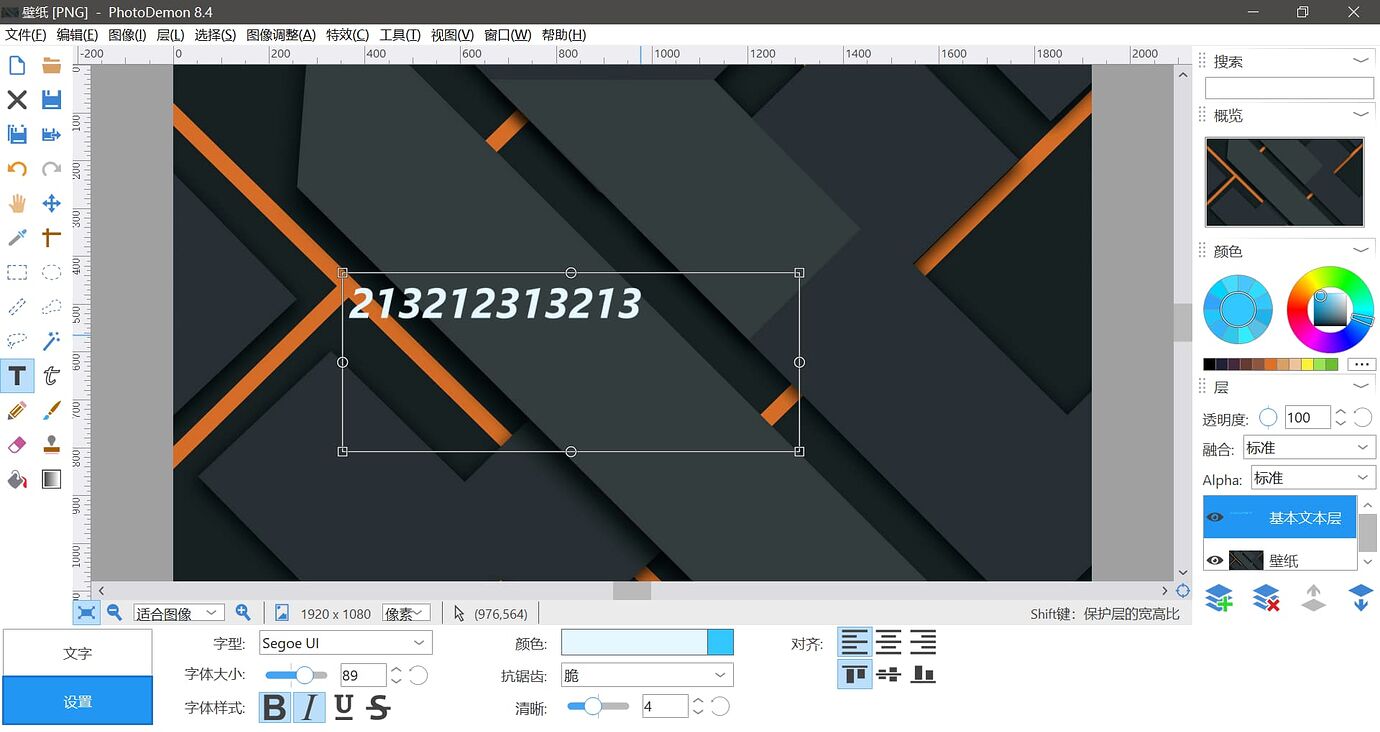Select the Elliptical selection tool
The image size is (1380, 732).
(x=52, y=272)
